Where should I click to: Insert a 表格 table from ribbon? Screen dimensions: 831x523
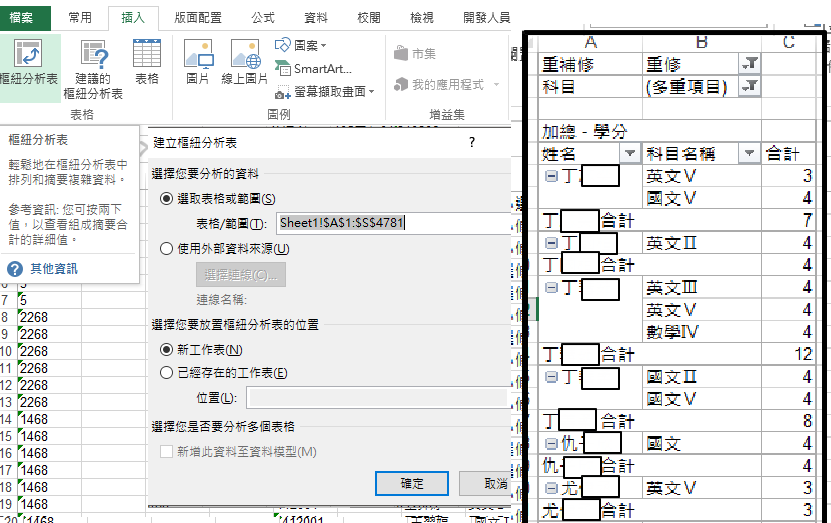[x=147, y=61]
